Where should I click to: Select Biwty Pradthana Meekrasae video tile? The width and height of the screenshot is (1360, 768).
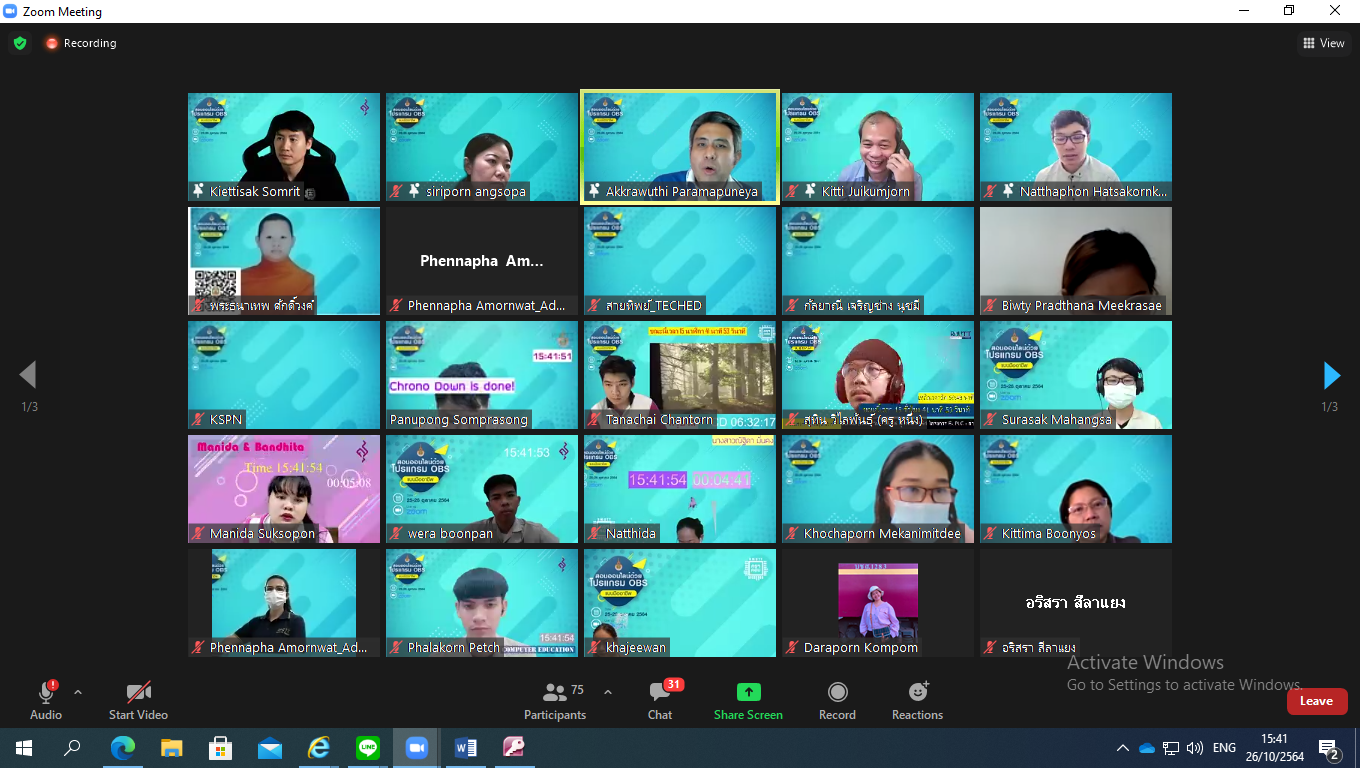coord(1076,261)
